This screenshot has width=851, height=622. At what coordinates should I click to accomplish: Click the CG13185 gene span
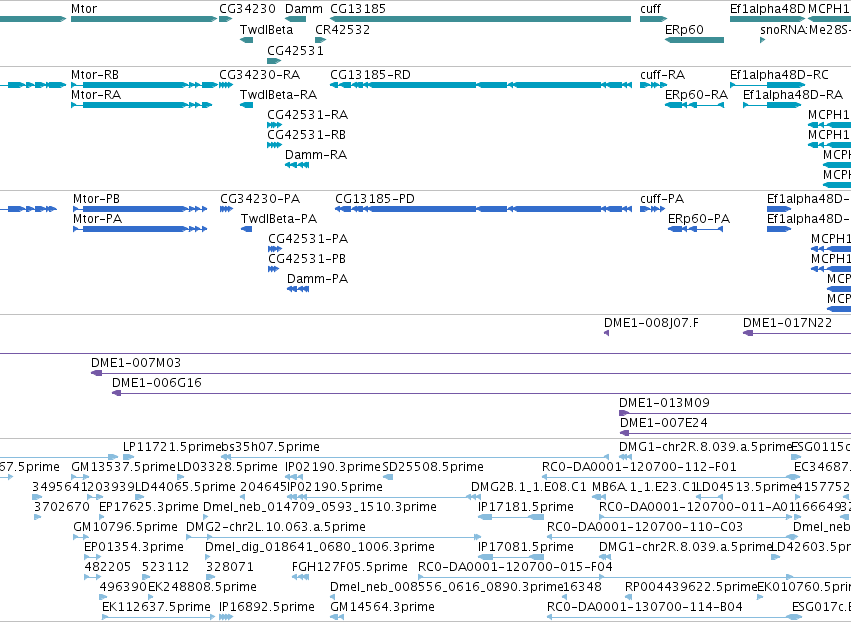pyautogui.click(x=480, y=19)
